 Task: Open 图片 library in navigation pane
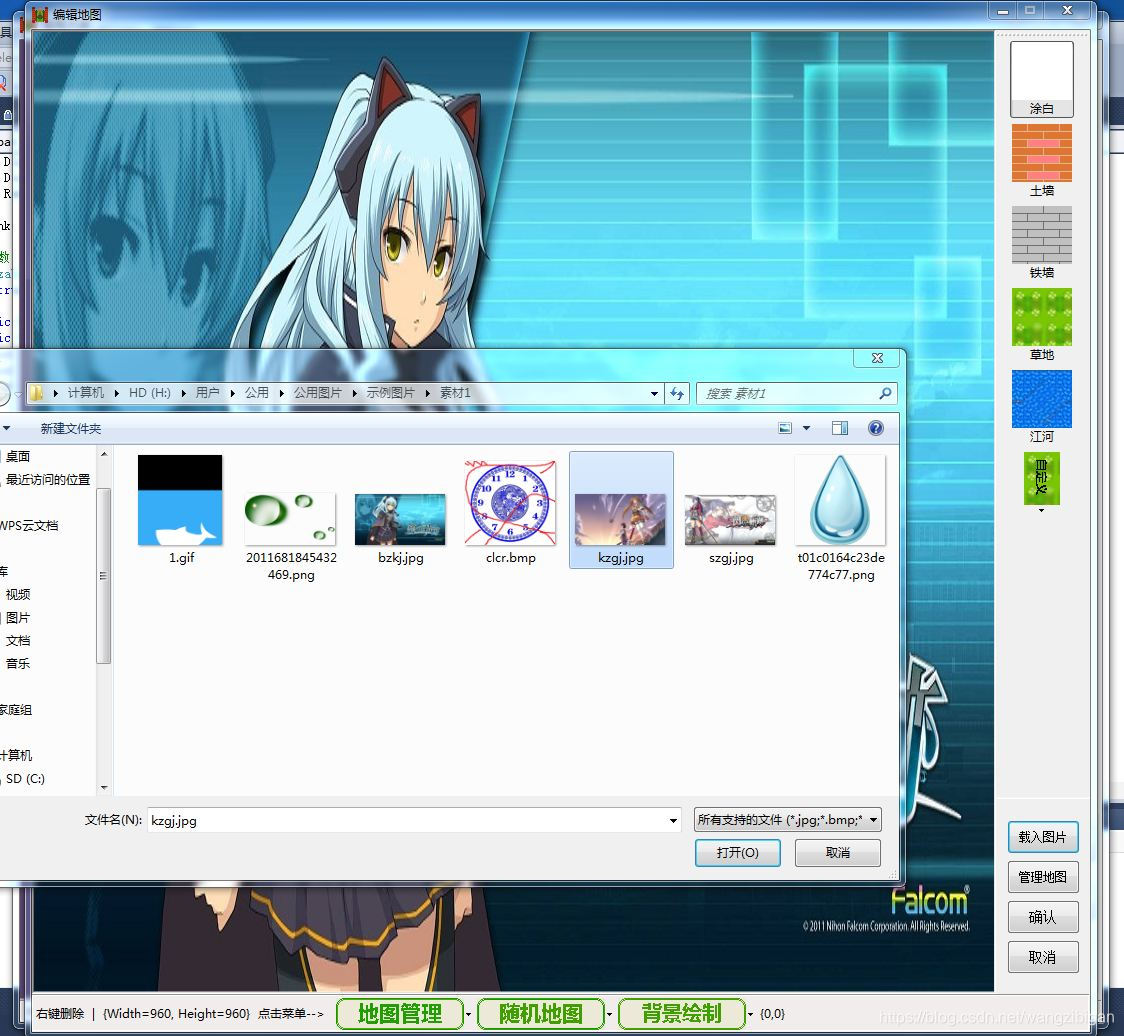pyautogui.click(x=18, y=617)
